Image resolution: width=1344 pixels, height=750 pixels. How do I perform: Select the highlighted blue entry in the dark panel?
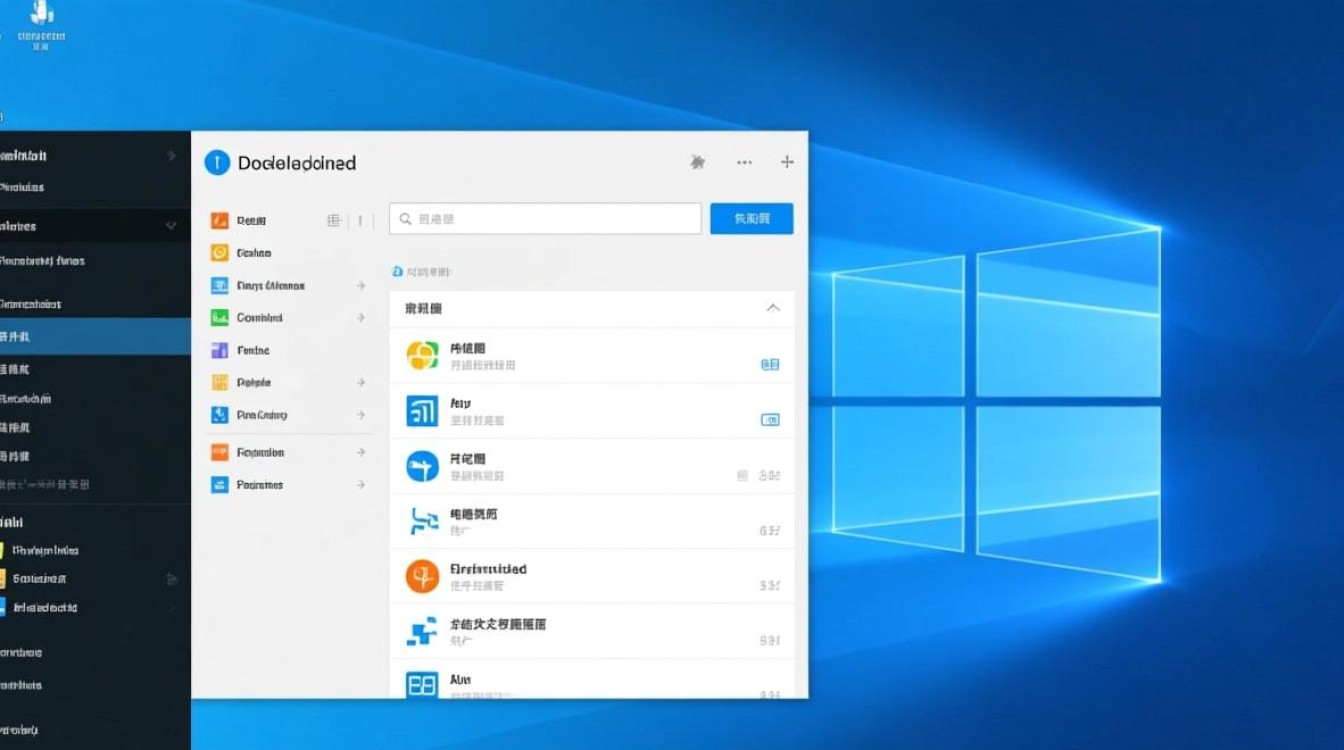point(90,337)
